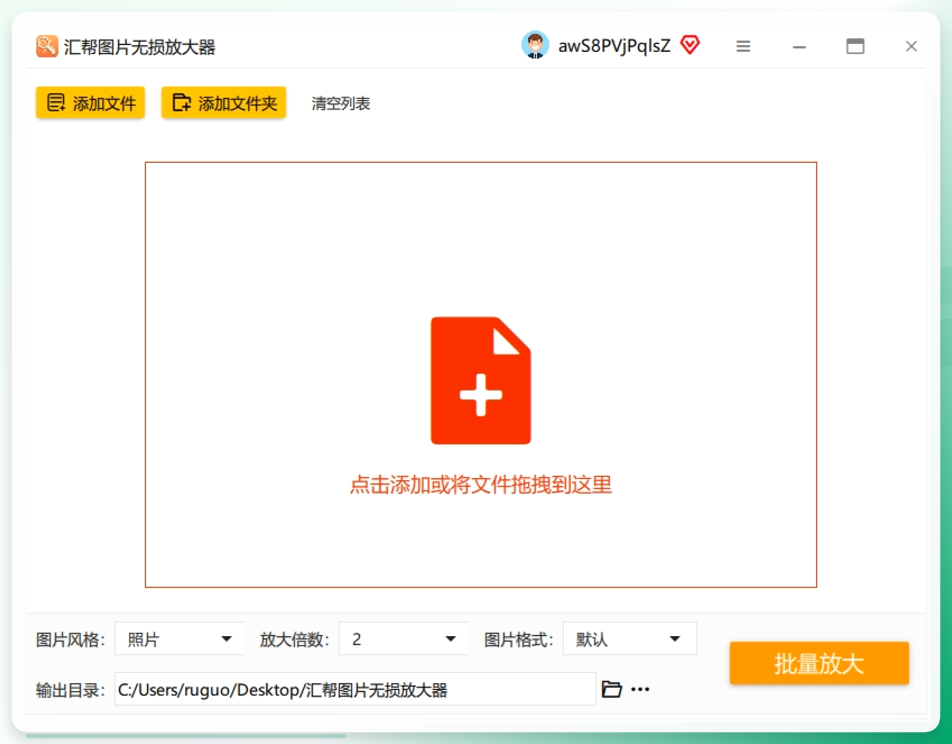952x744 pixels.
Task: Open the 放大倍数 dropdown showing 2
Action: click(x=403, y=638)
